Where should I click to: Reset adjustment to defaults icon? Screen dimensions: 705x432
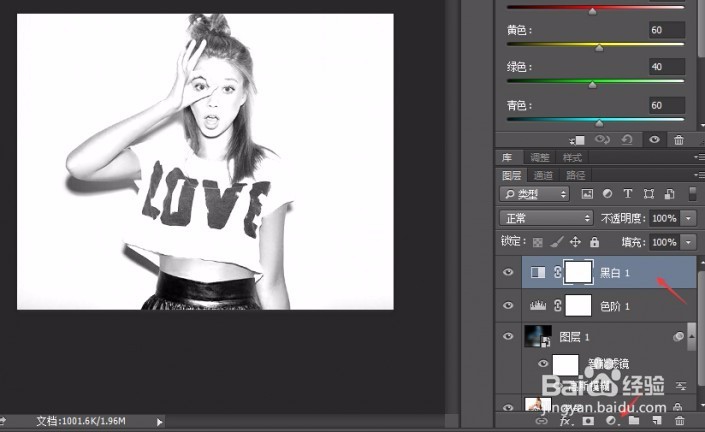point(627,140)
